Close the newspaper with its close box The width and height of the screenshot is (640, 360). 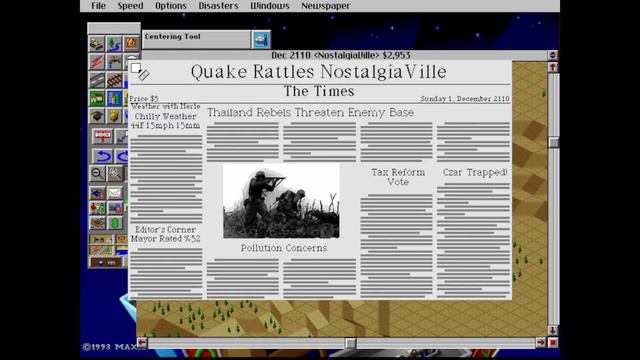136,68
